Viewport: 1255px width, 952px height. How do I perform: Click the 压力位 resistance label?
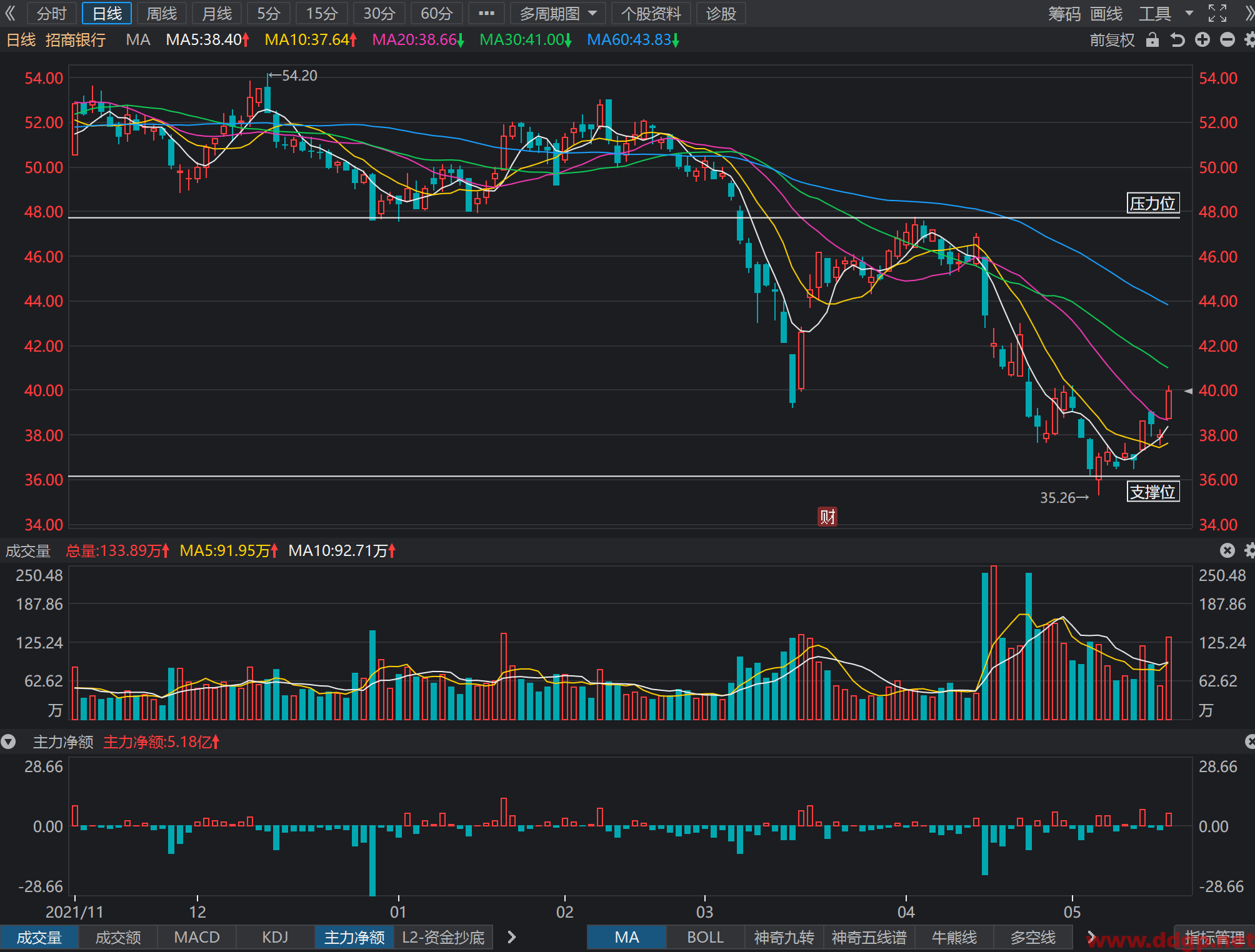click(x=1152, y=203)
